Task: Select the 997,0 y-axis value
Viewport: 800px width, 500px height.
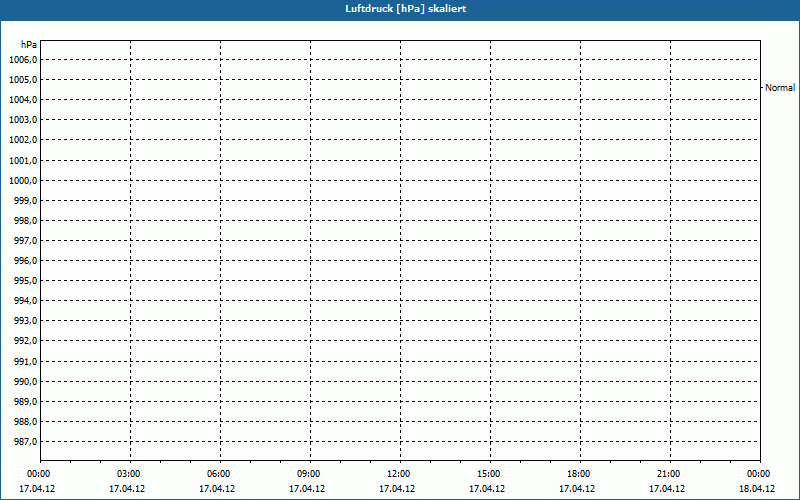Action: click(x=26, y=241)
